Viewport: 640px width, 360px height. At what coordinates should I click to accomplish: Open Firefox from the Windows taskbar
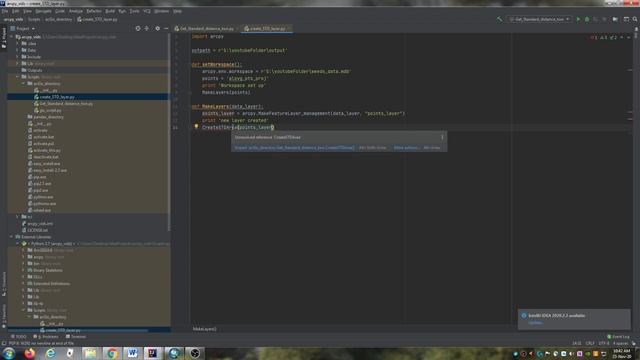(x=29, y=353)
